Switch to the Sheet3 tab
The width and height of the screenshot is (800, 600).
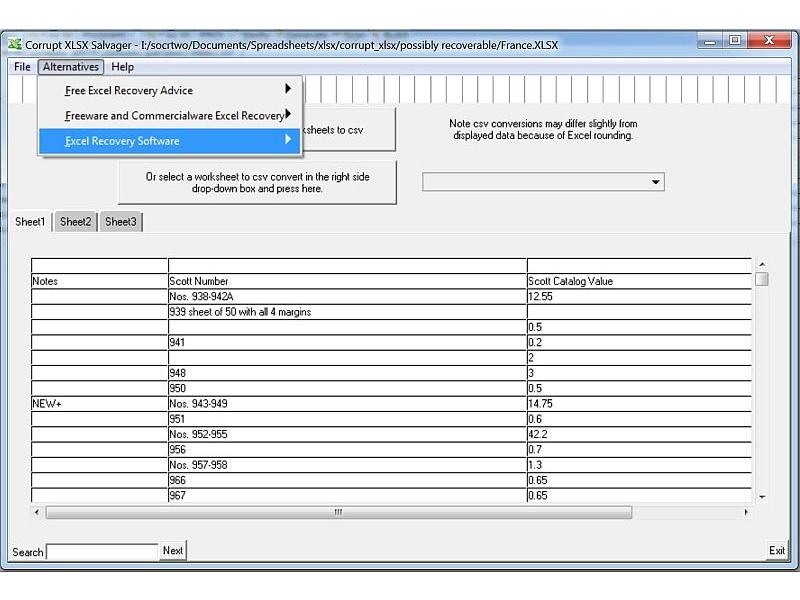point(120,222)
